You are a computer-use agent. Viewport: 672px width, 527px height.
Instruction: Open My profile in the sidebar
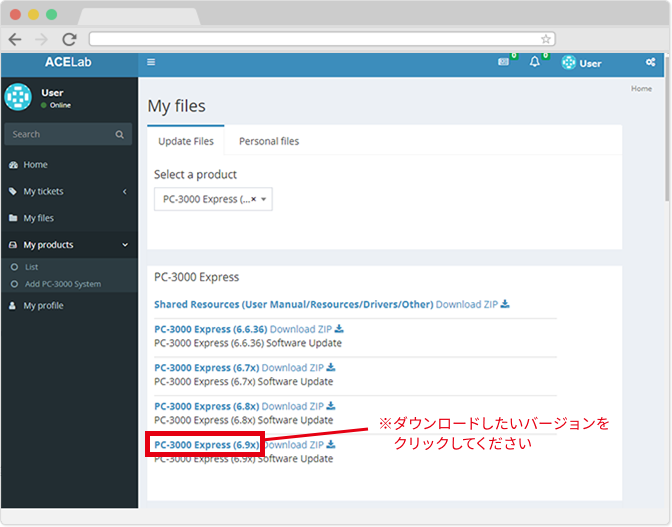[43, 305]
